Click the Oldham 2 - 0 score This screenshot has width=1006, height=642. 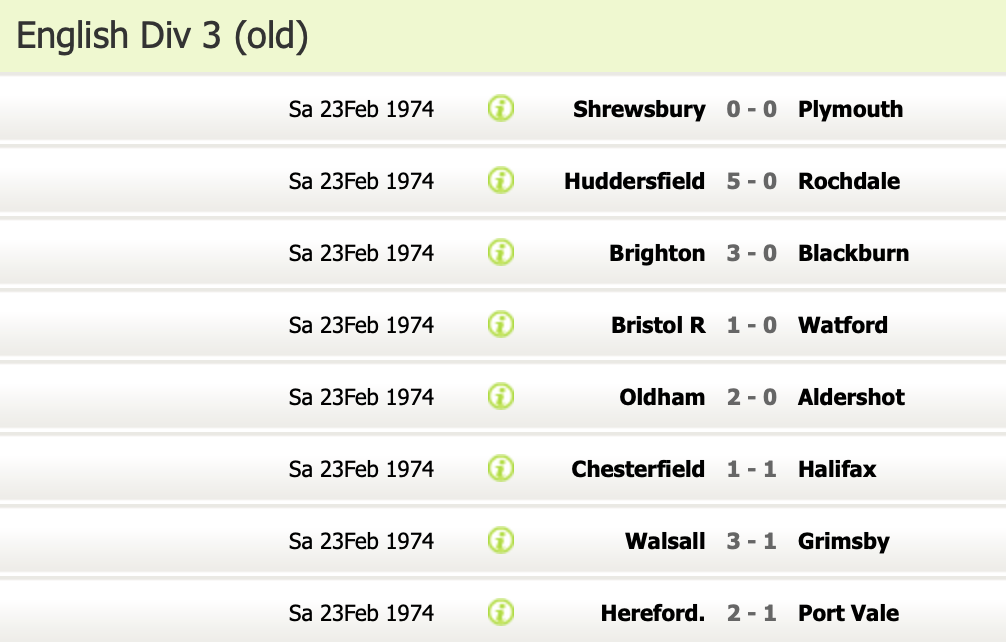pos(751,397)
